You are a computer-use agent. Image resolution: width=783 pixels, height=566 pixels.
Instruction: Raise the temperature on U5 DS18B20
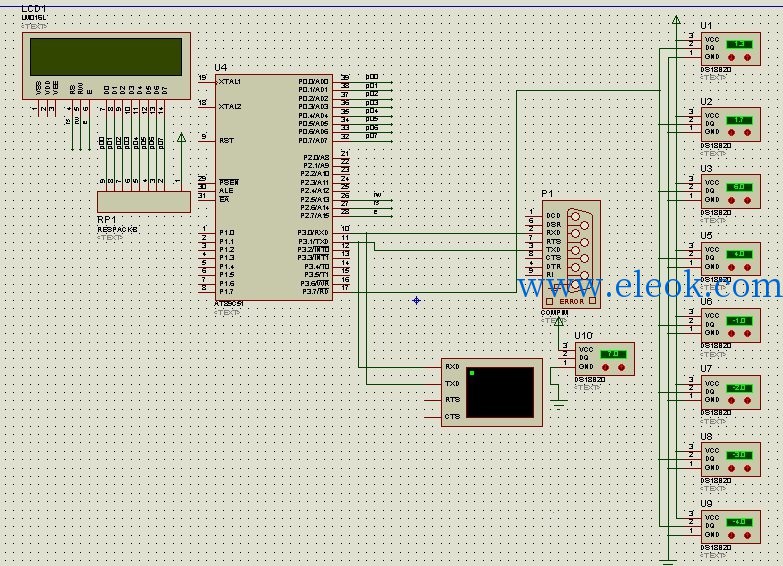748,267
